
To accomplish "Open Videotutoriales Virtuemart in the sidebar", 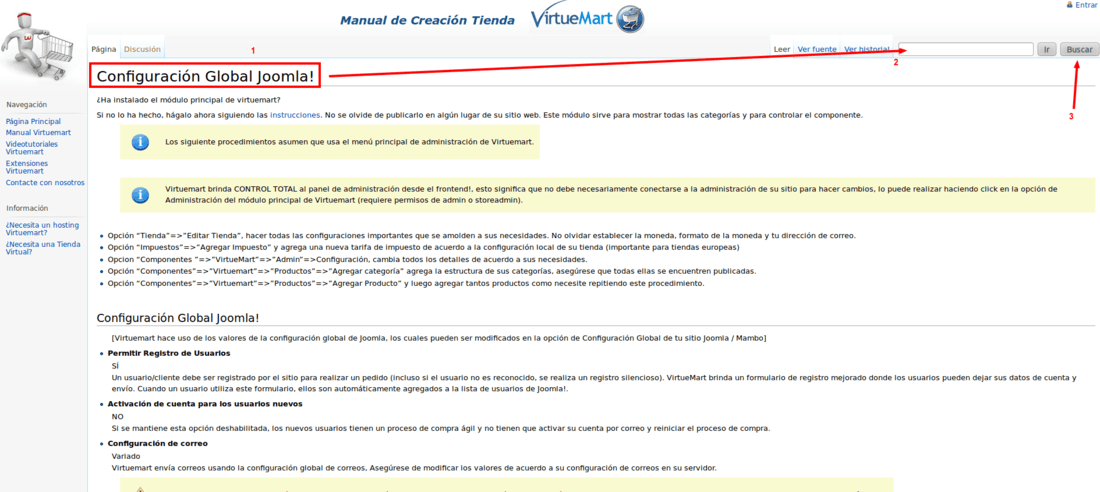I will coord(32,147).
